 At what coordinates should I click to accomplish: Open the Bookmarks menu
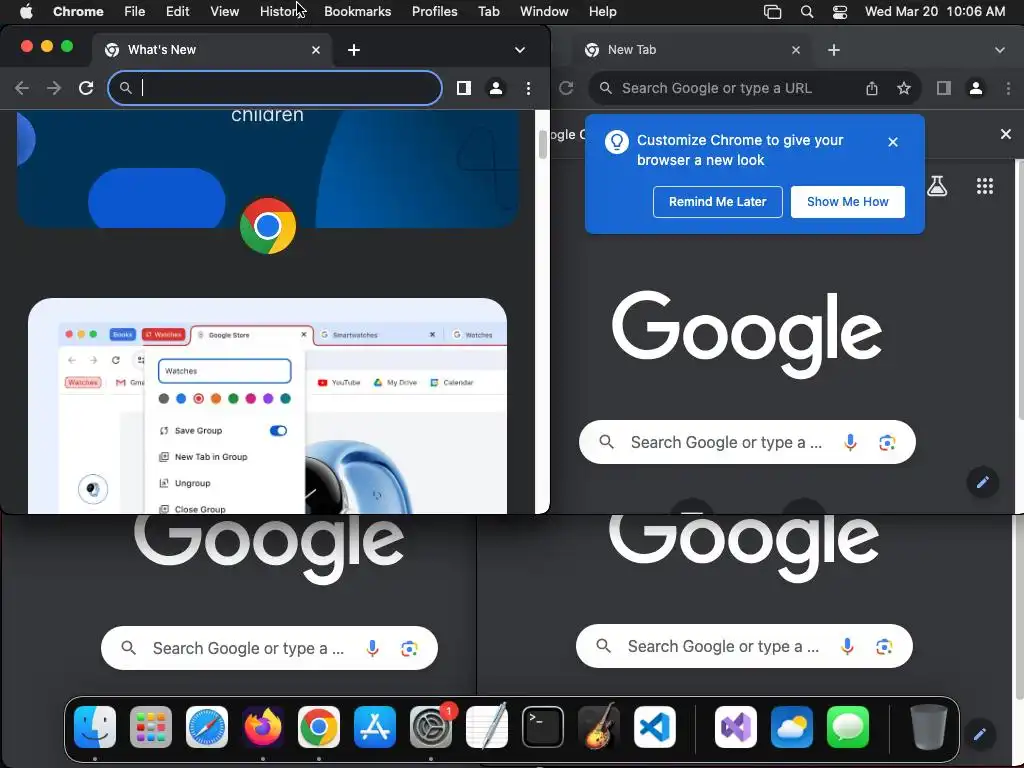click(x=357, y=12)
